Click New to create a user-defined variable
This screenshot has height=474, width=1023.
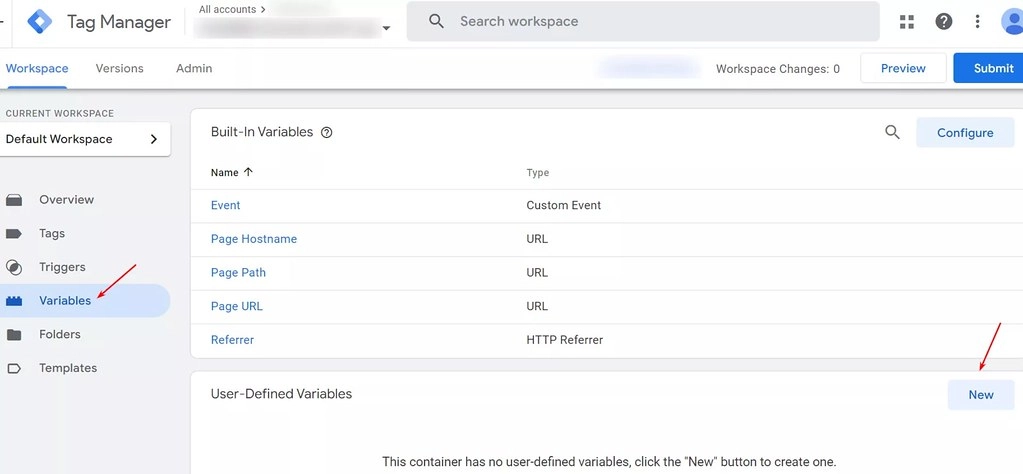pyautogui.click(x=980, y=394)
